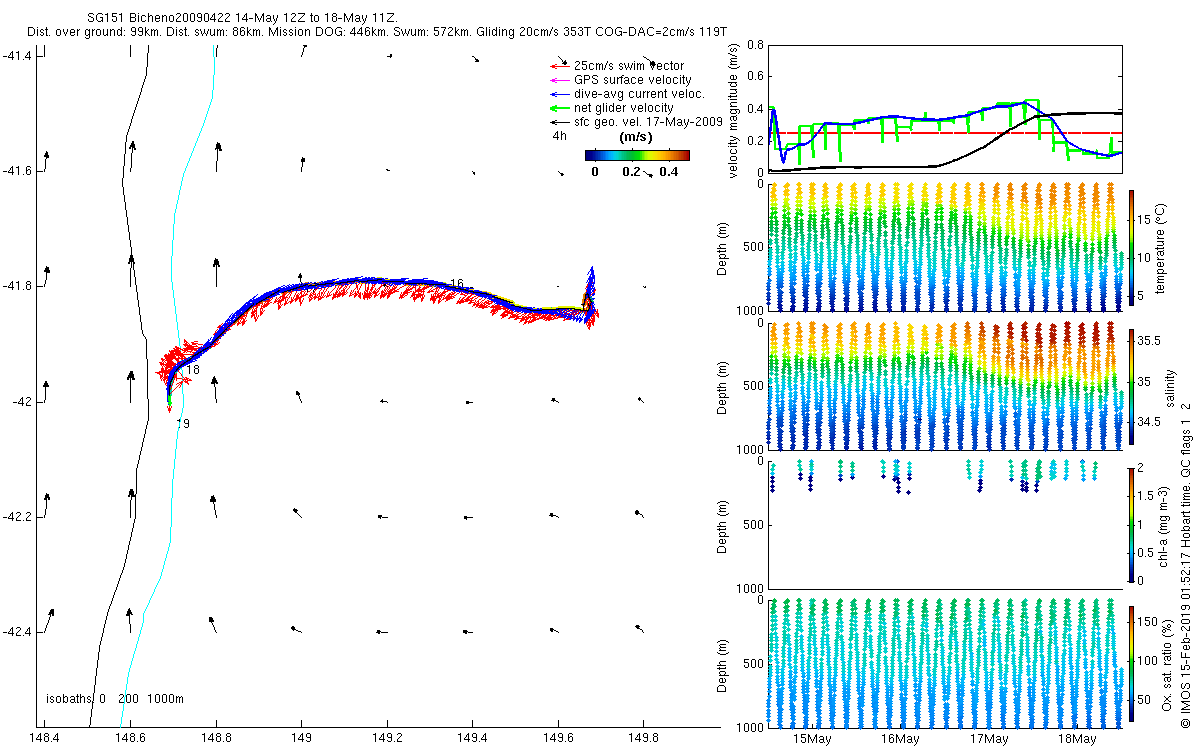1200x750 pixels.
Task: Select the black sfc geo. vel. legend arrow
Action: pos(558,122)
